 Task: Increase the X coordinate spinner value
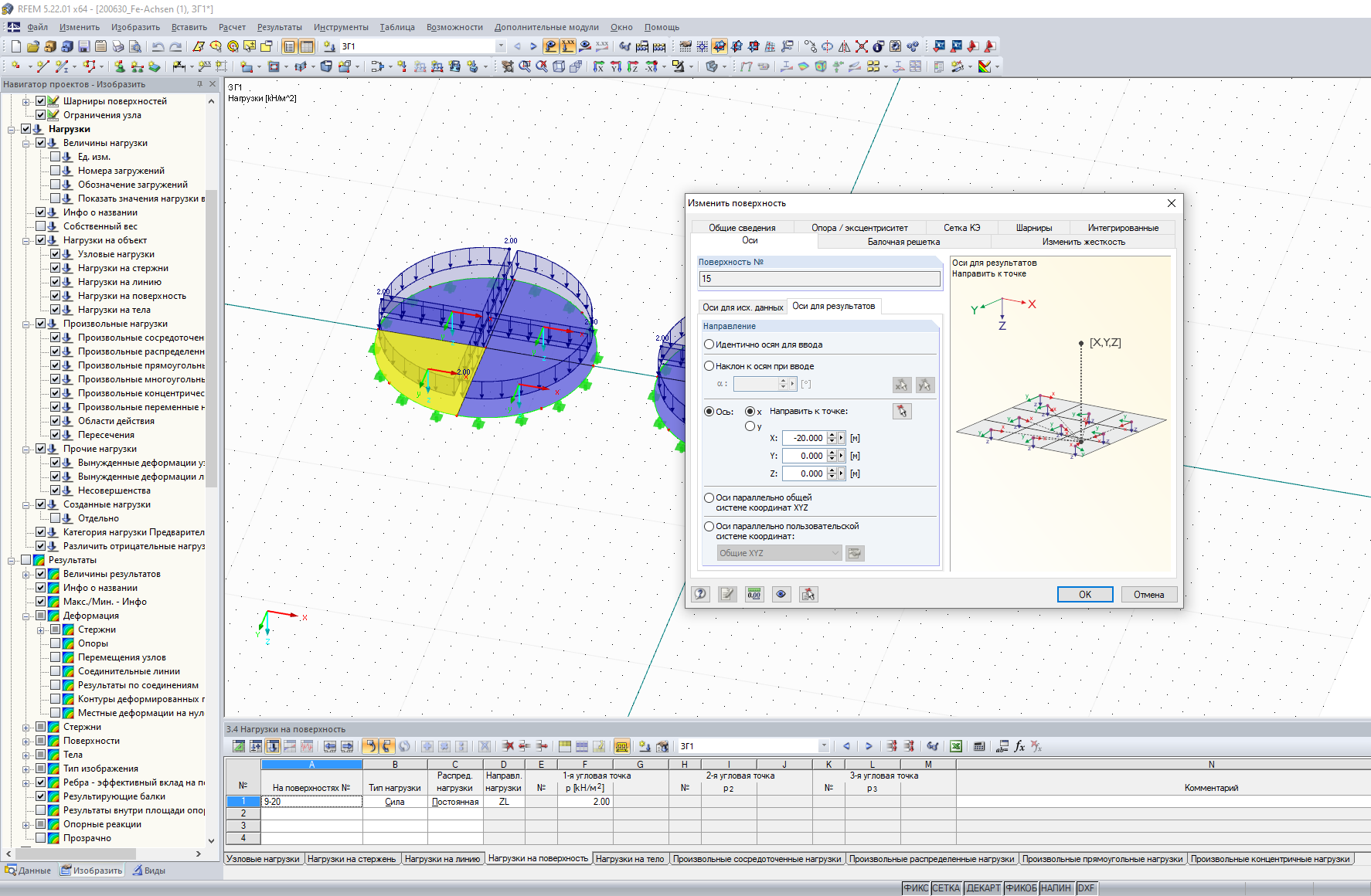click(832, 435)
